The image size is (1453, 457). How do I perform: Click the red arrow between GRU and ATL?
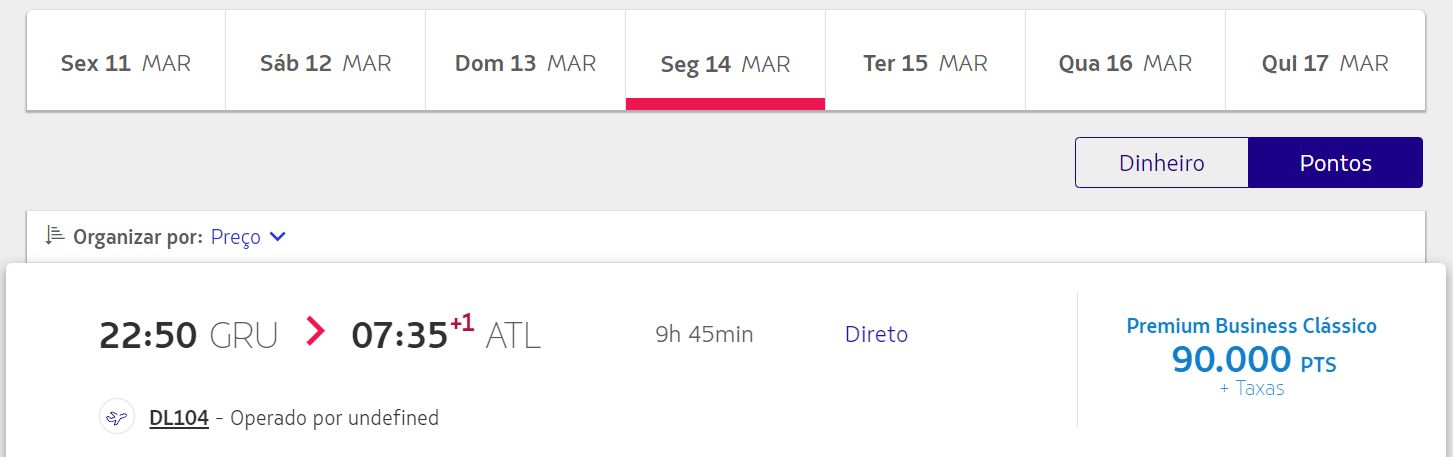click(x=316, y=331)
